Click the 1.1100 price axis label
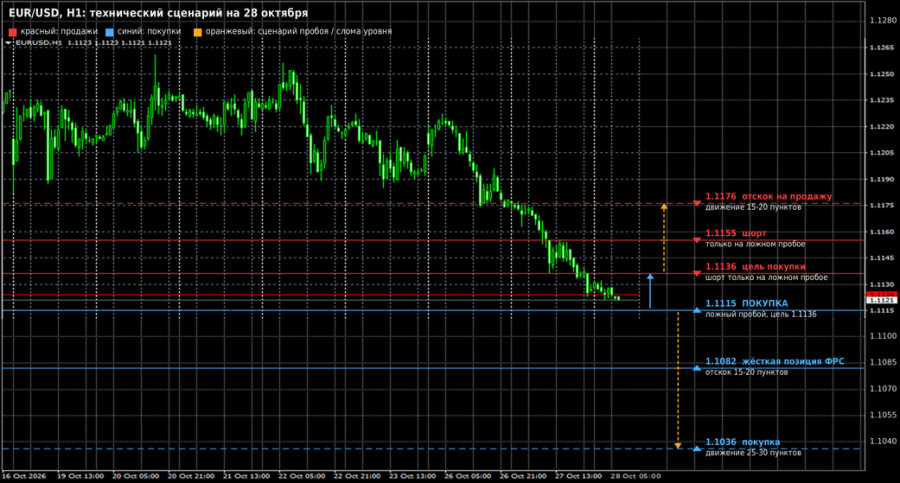 point(883,336)
